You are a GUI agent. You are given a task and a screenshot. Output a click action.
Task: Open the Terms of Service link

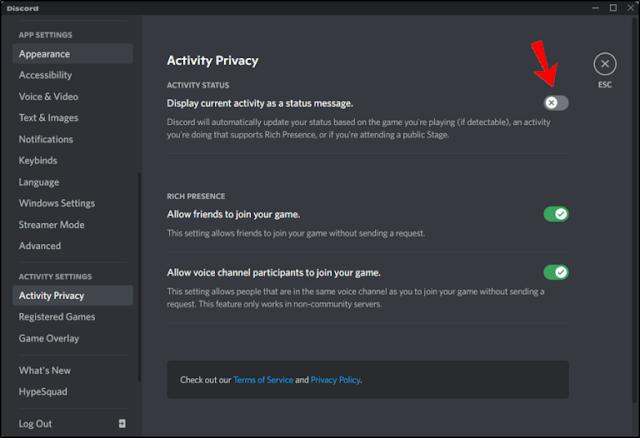coord(263,380)
